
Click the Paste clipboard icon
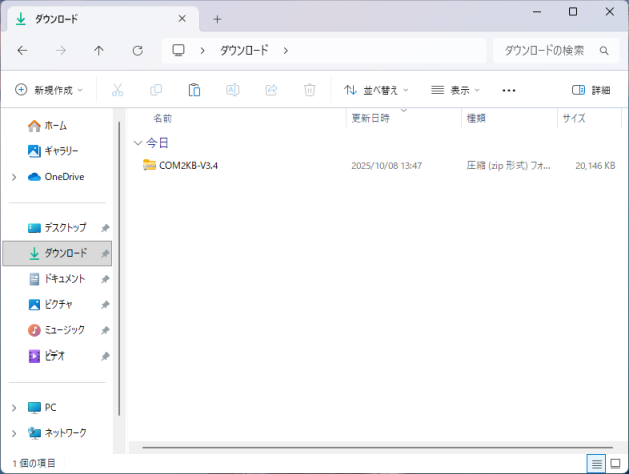pyautogui.click(x=194, y=90)
